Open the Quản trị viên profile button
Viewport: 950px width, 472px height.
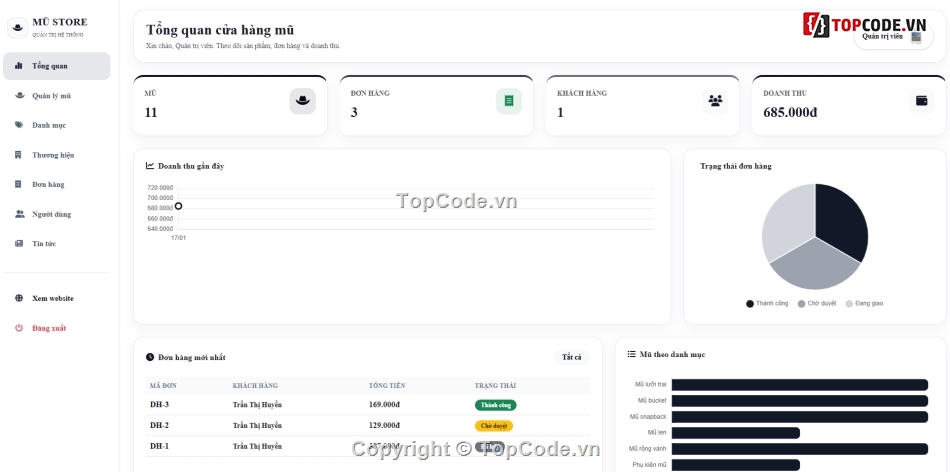tap(893, 36)
